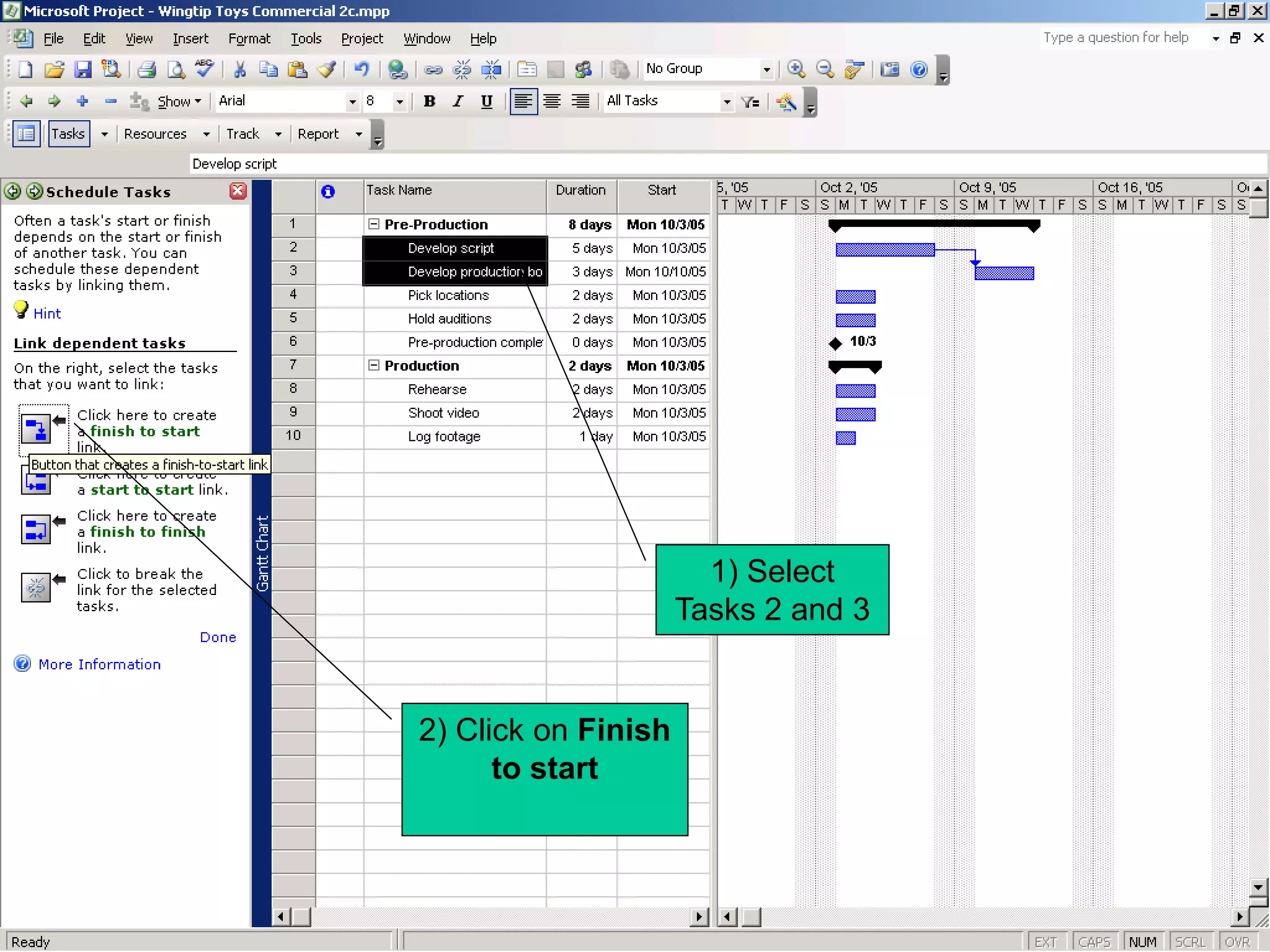Image resolution: width=1270 pixels, height=952 pixels.
Task: Click the Print icon
Action: coord(146,69)
